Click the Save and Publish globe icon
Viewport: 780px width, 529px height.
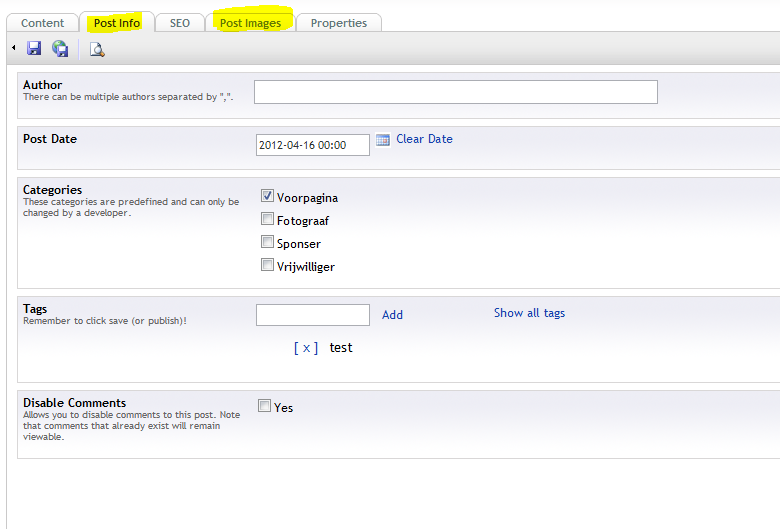(x=60, y=48)
